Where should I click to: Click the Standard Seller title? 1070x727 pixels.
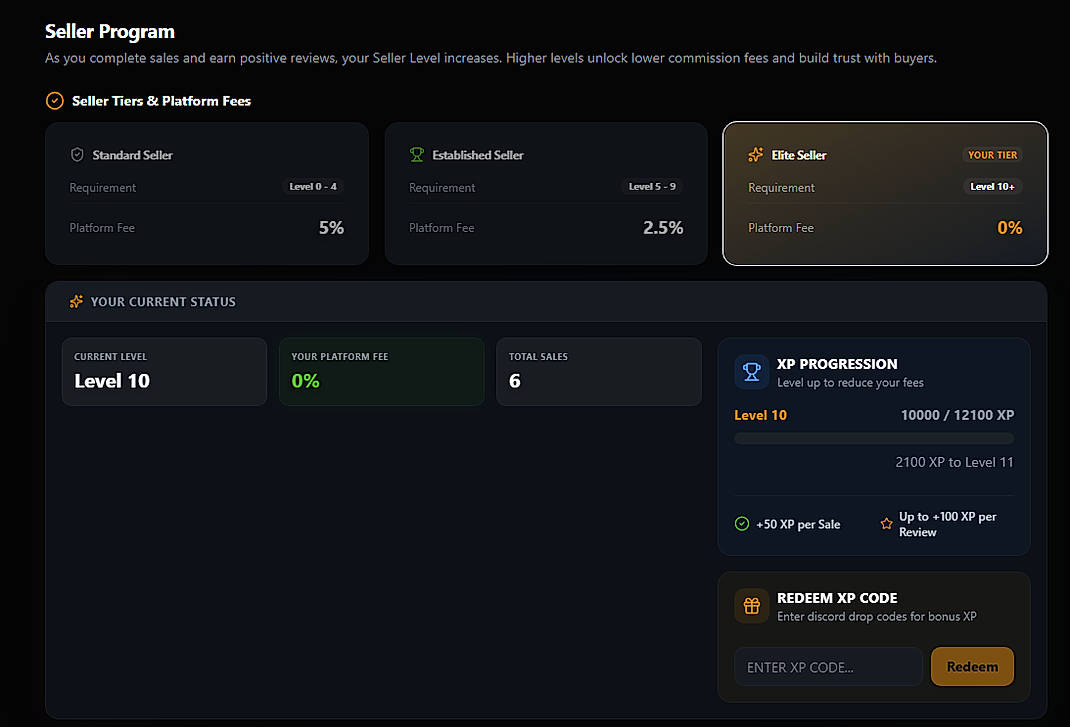pyautogui.click(x=132, y=155)
